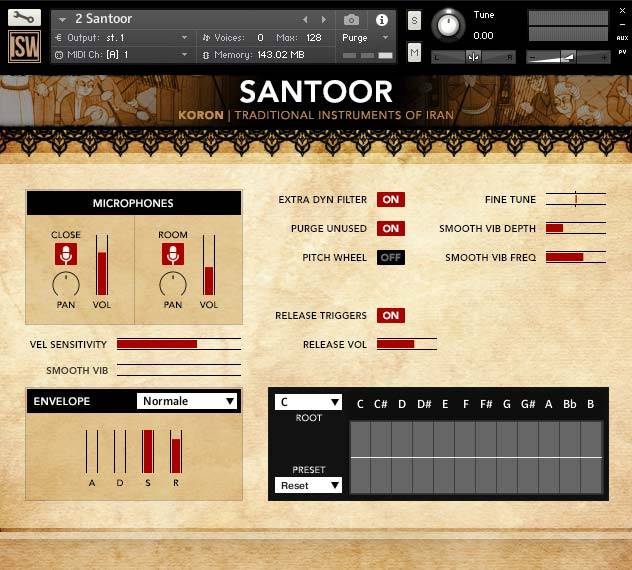Enable the Pitch Wheel switch
Image resolution: width=632 pixels, height=570 pixels.
click(x=391, y=258)
